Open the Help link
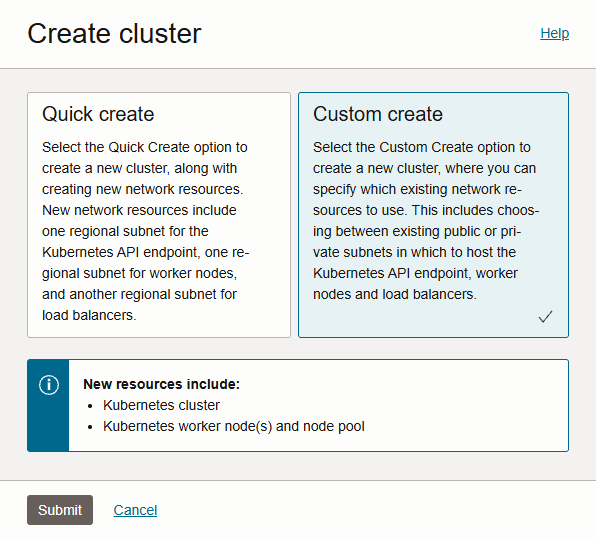596x539 pixels. pos(555,33)
